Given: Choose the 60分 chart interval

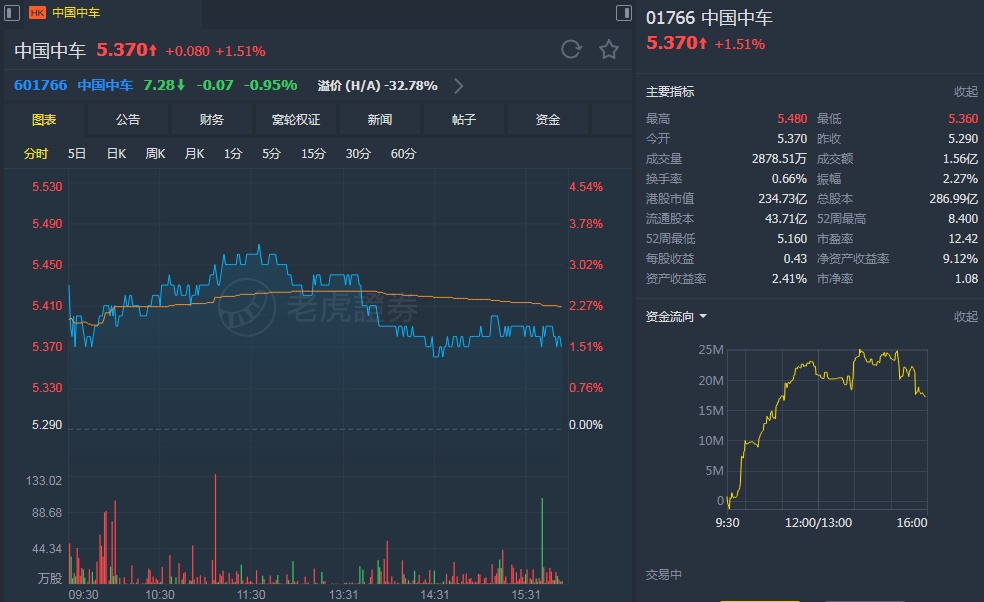Looking at the screenshot, I should (403, 154).
